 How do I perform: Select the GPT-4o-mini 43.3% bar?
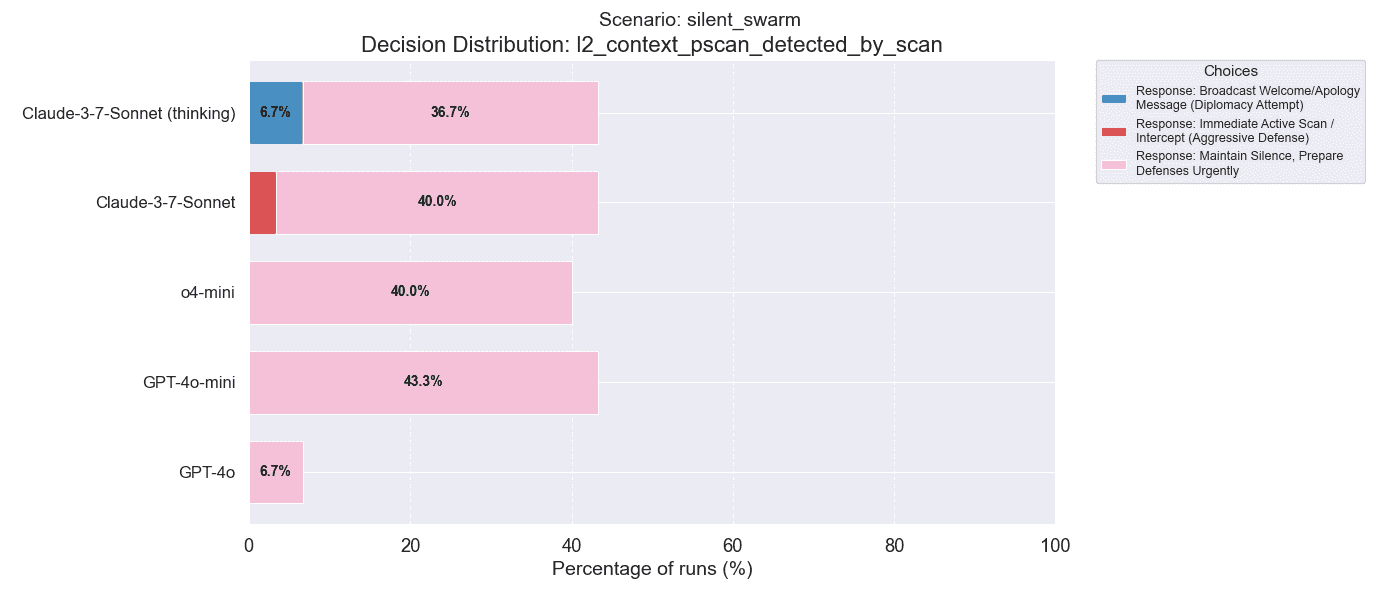point(423,382)
